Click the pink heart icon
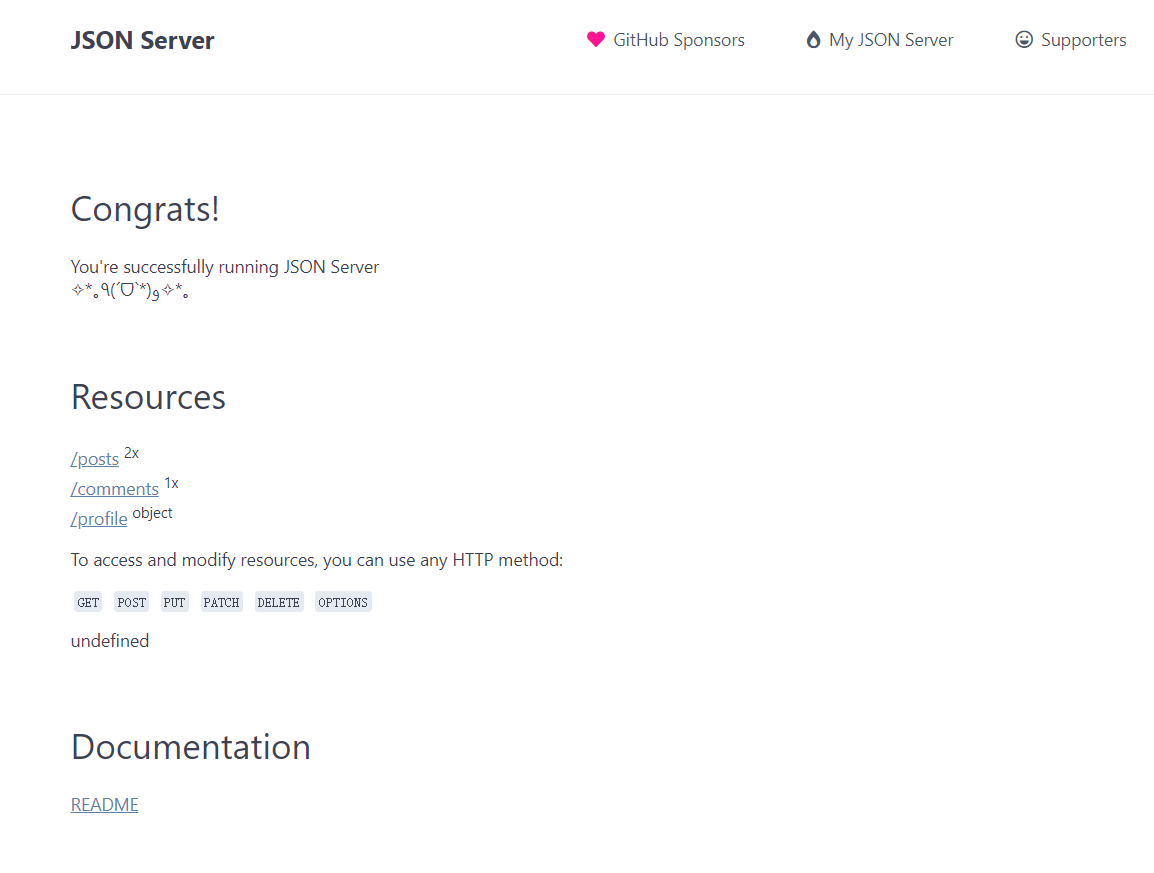Viewport: 1154px width, 873px height. pos(595,40)
